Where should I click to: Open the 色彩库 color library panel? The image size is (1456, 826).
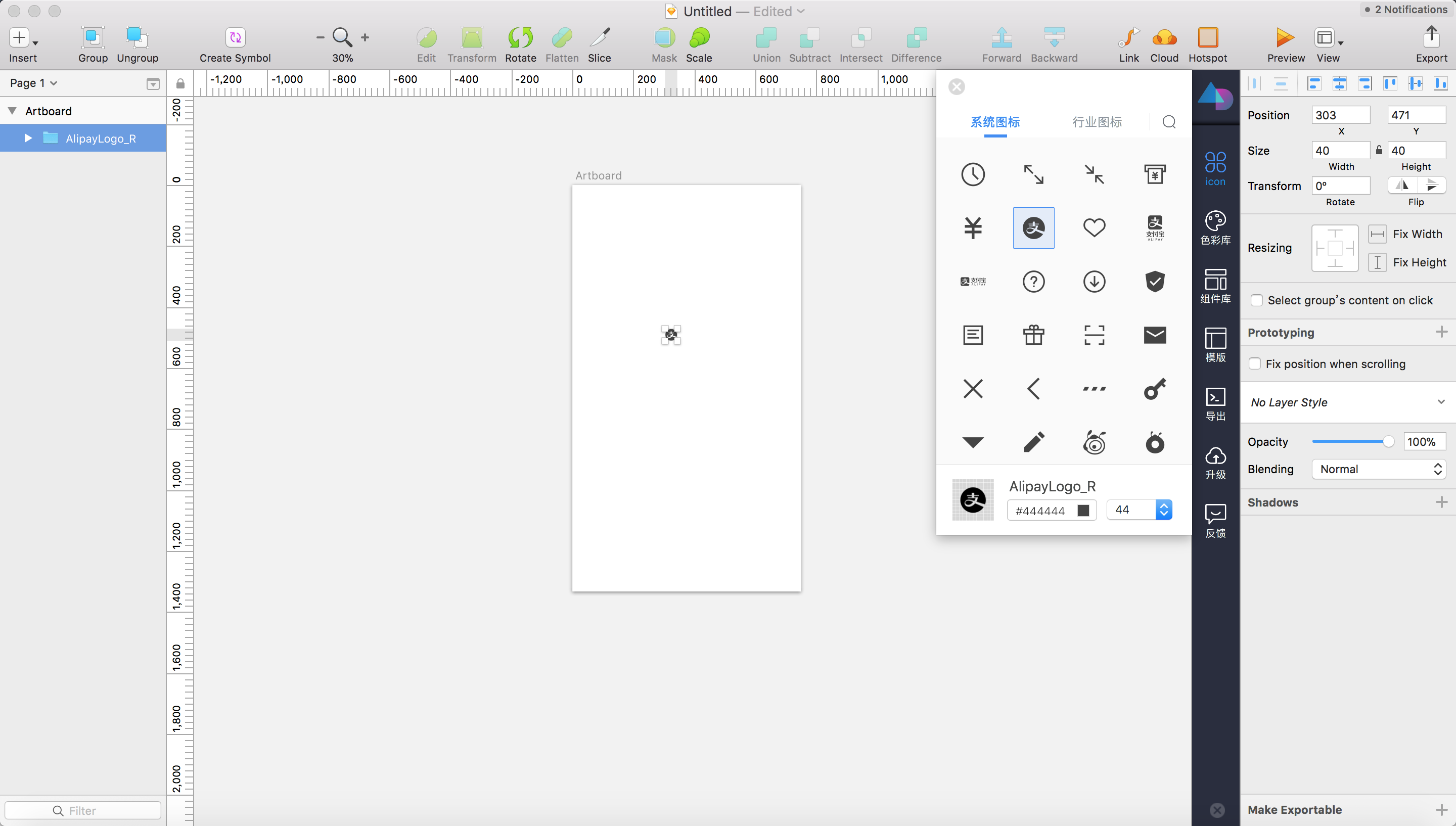click(x=1215, y=227)
